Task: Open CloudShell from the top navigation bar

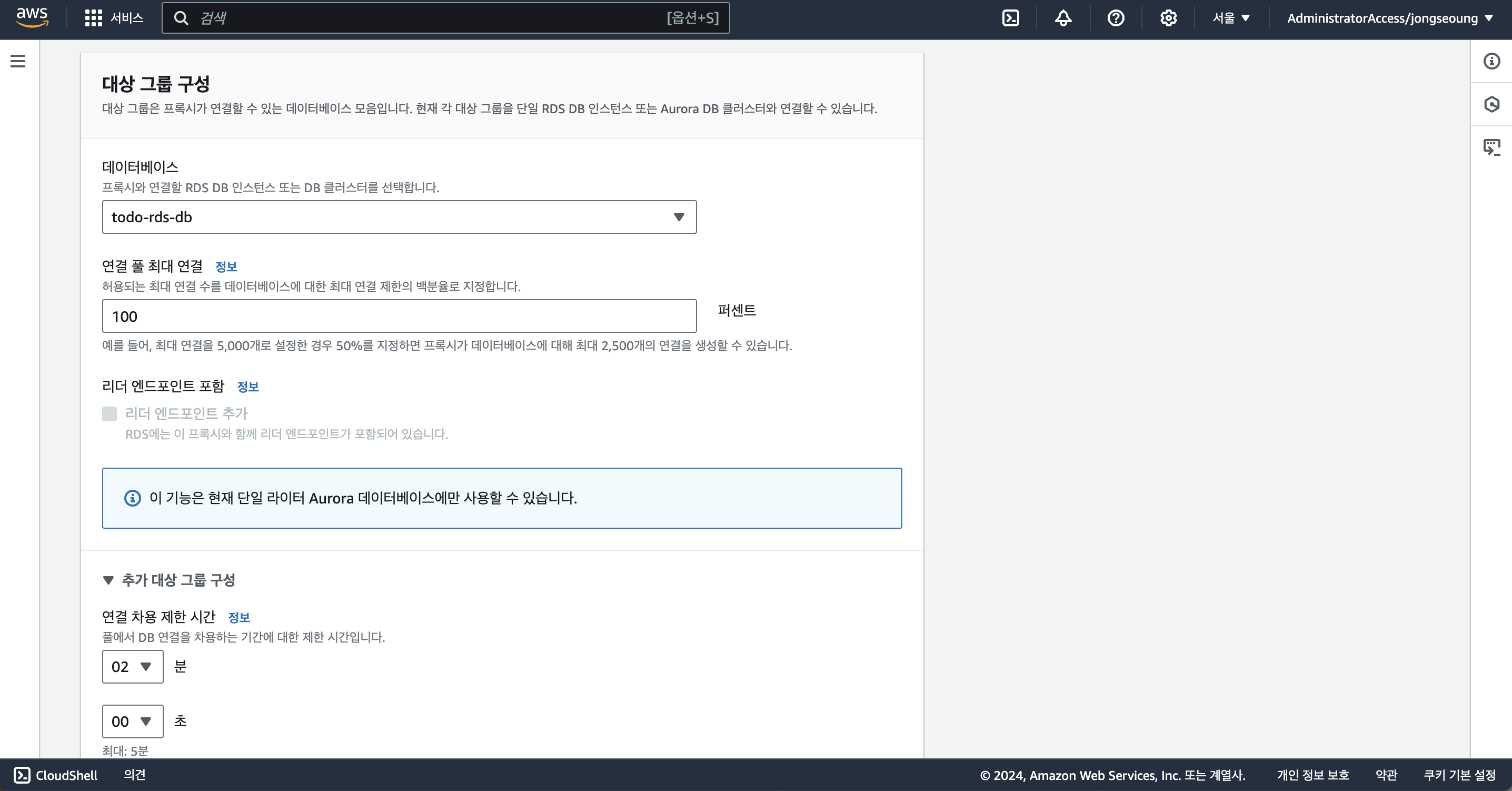Action: pyautogui.click(x=1010, y=17)
